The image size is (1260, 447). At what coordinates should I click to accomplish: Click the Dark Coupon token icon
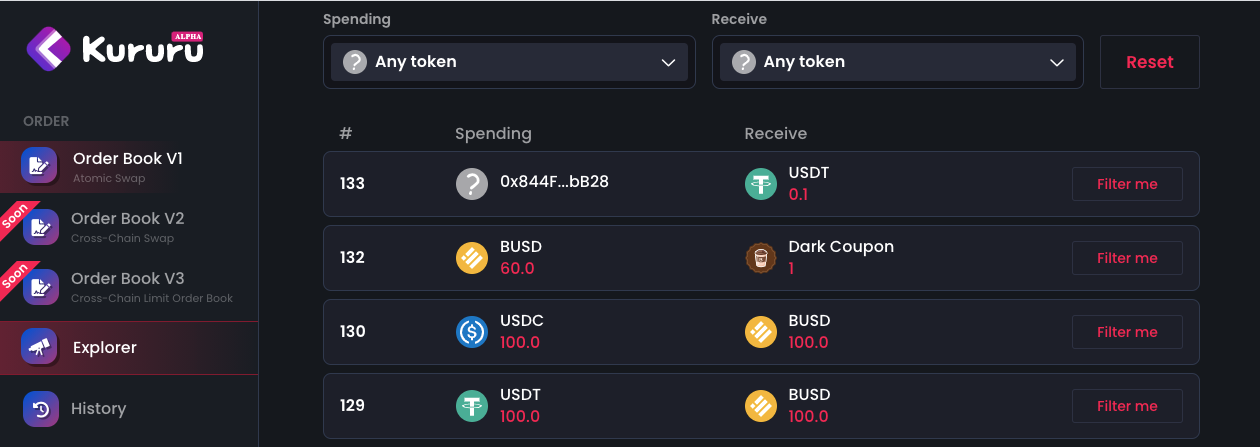tap(761, 258)
